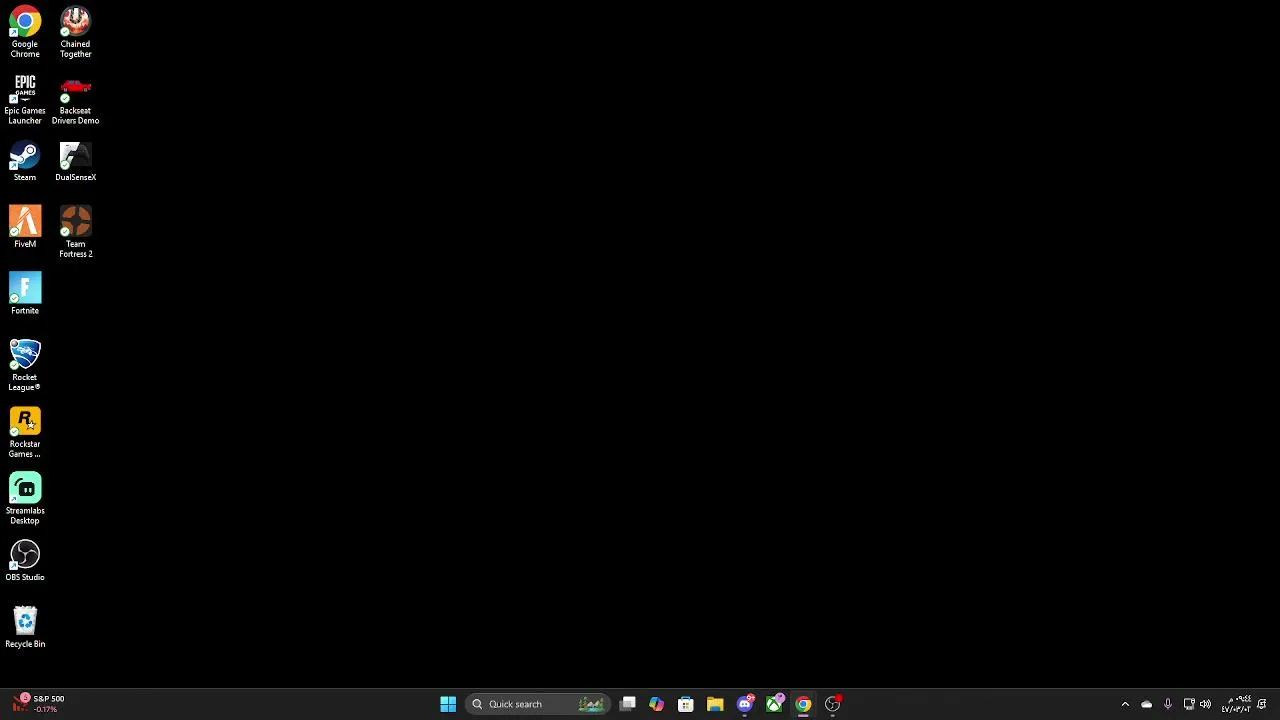This screenshot has height=720, width=1280.
Task: Open the clock and date flyout
Action: (x=1236, y=704)
